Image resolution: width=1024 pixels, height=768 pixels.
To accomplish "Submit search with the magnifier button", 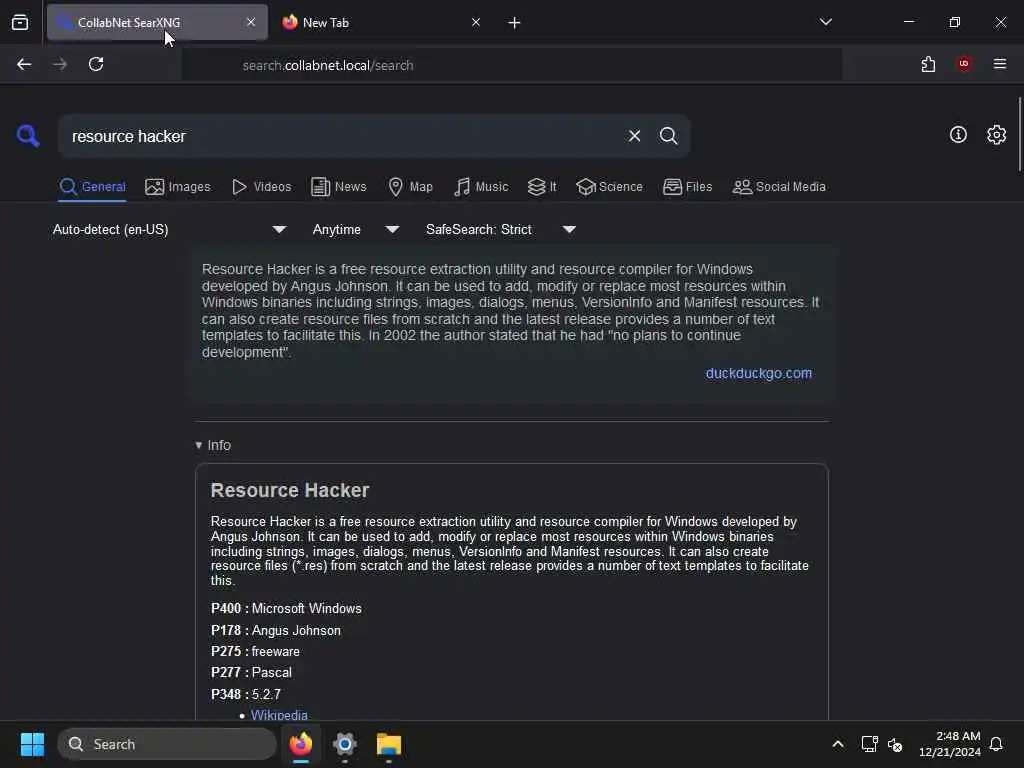I will [668, 136].
